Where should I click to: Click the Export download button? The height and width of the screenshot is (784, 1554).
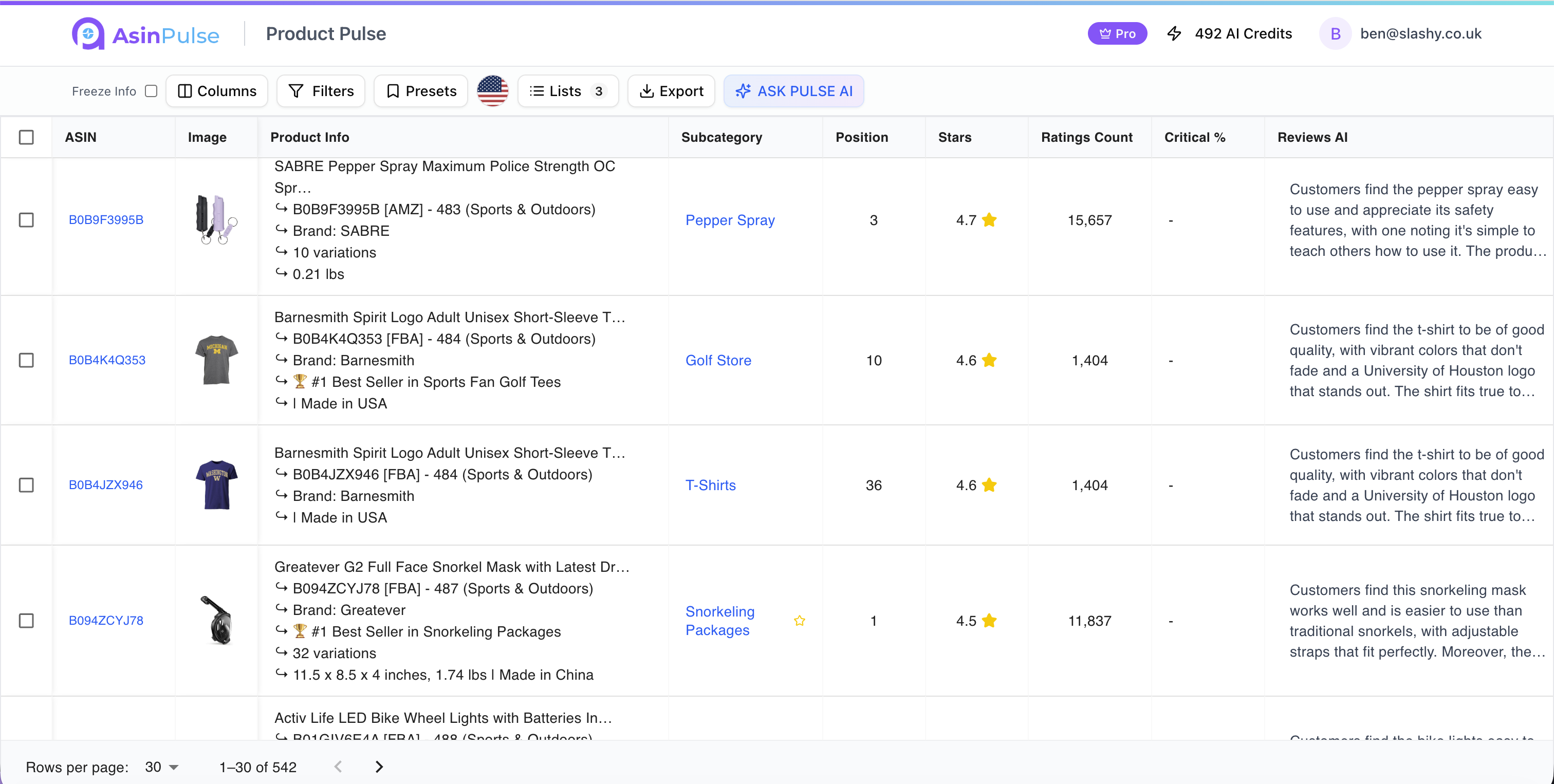tap(672, 91)
